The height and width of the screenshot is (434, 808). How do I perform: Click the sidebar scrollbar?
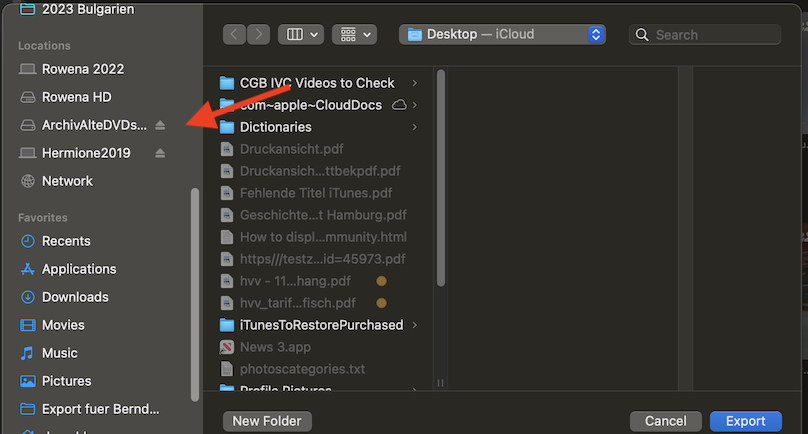pyautogui.click(x=195, y=290)
